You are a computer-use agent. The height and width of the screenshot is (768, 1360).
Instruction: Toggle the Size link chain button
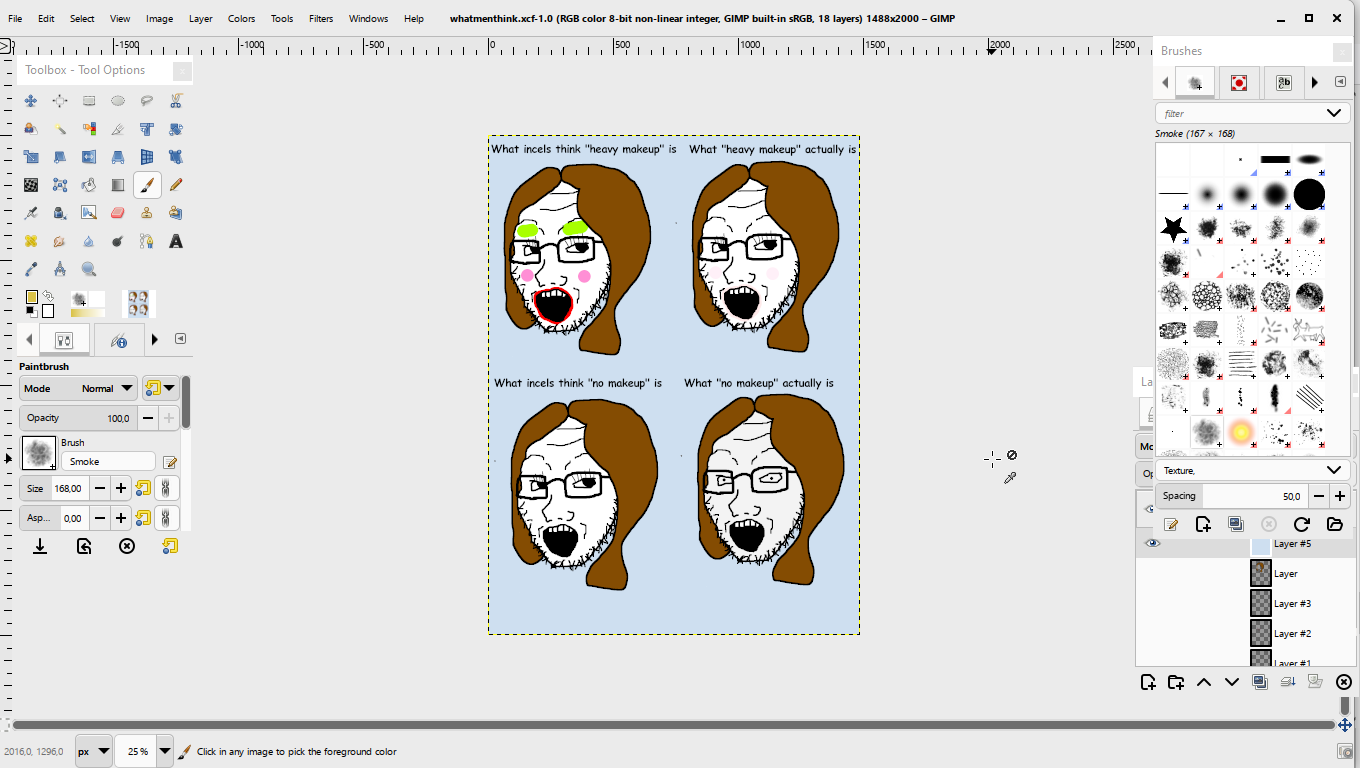166,488
